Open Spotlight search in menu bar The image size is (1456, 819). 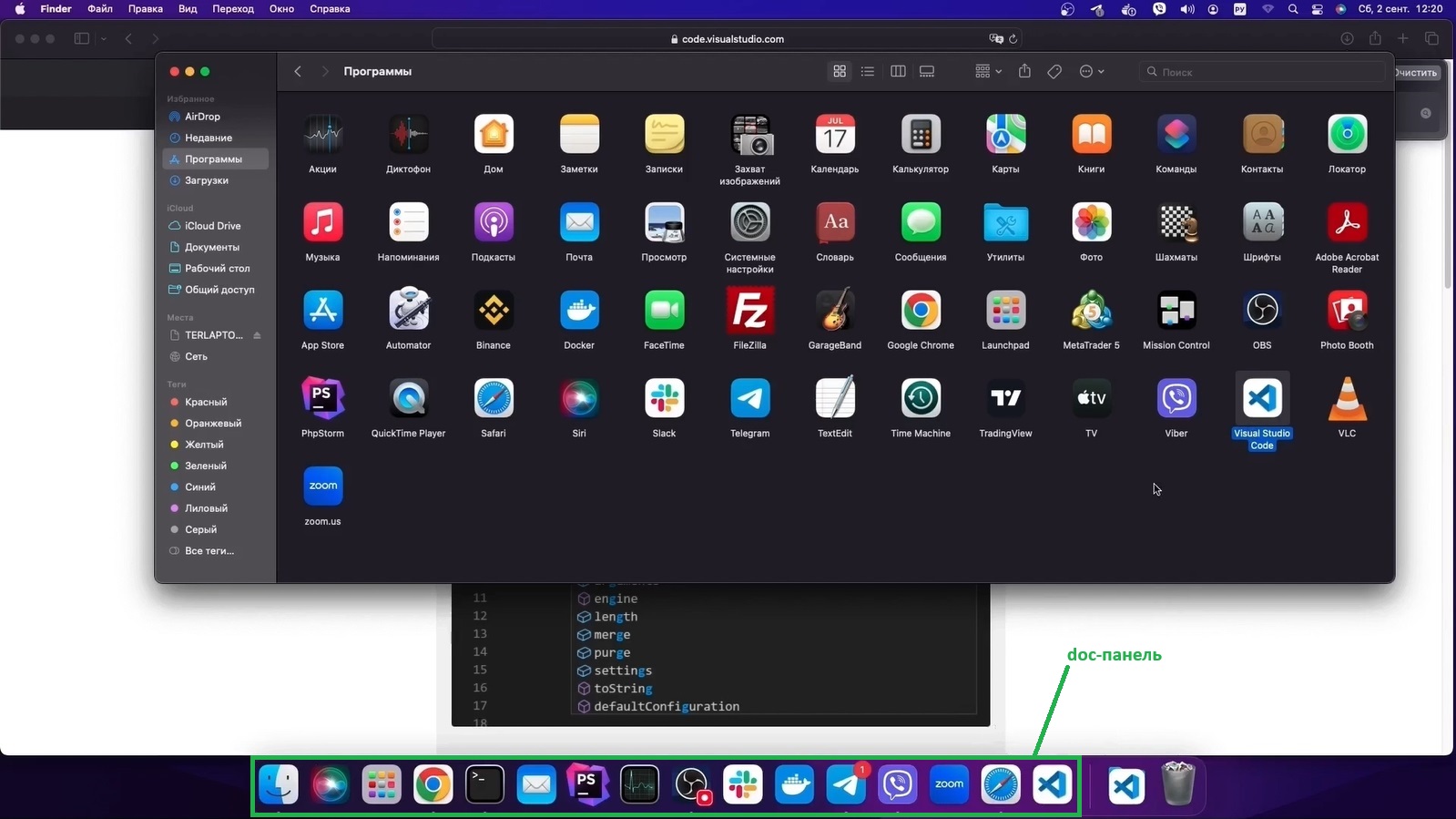coord(1293,9)
